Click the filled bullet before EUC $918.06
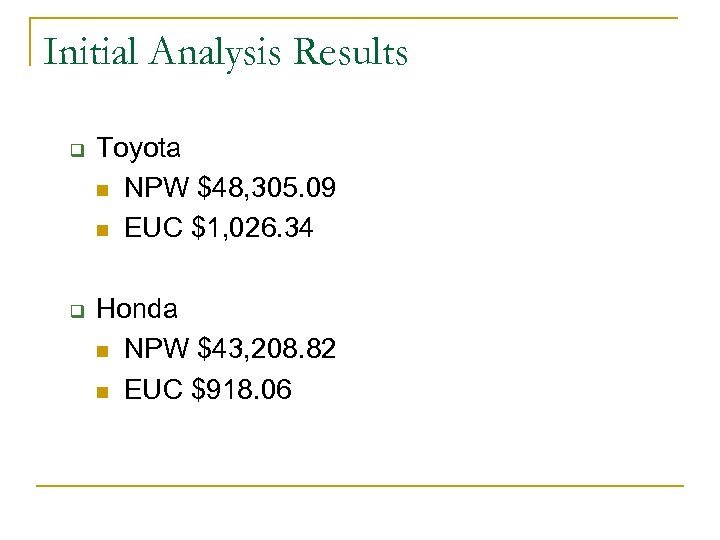Image resolution: width=720 pixels, height=540 pixels. click(103, 391)
